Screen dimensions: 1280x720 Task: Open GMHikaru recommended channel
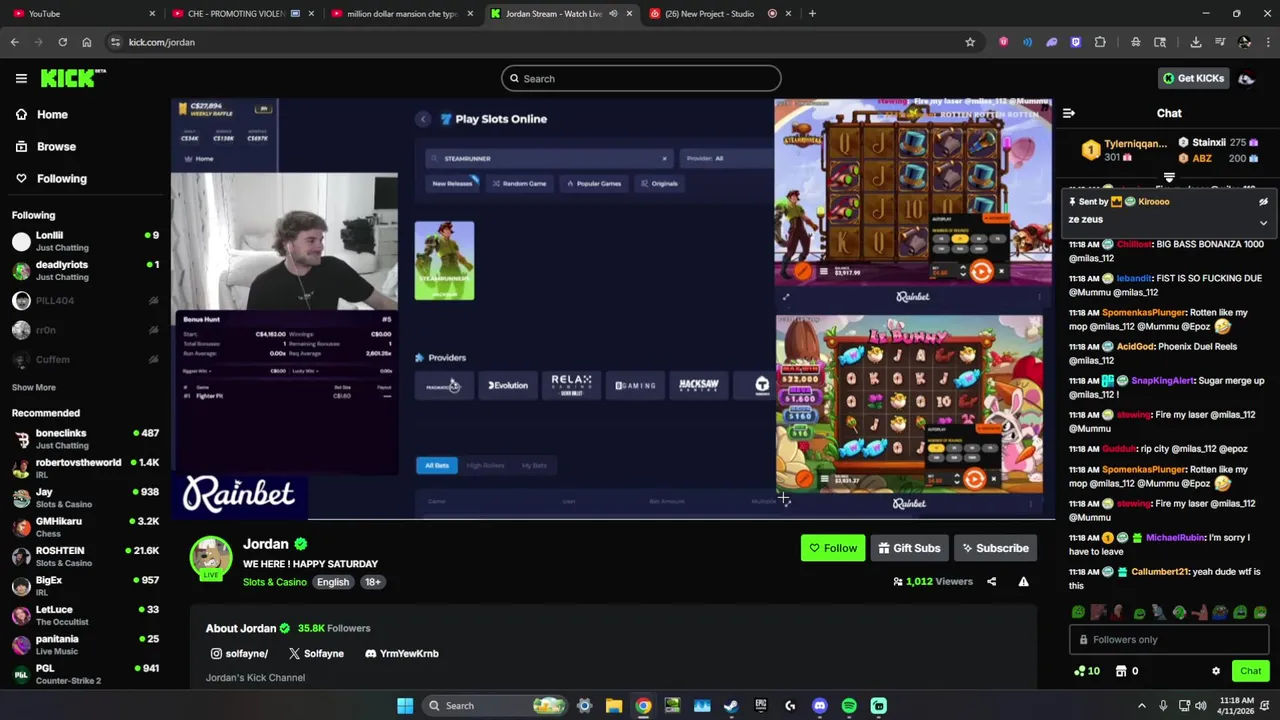coord(85,527)
